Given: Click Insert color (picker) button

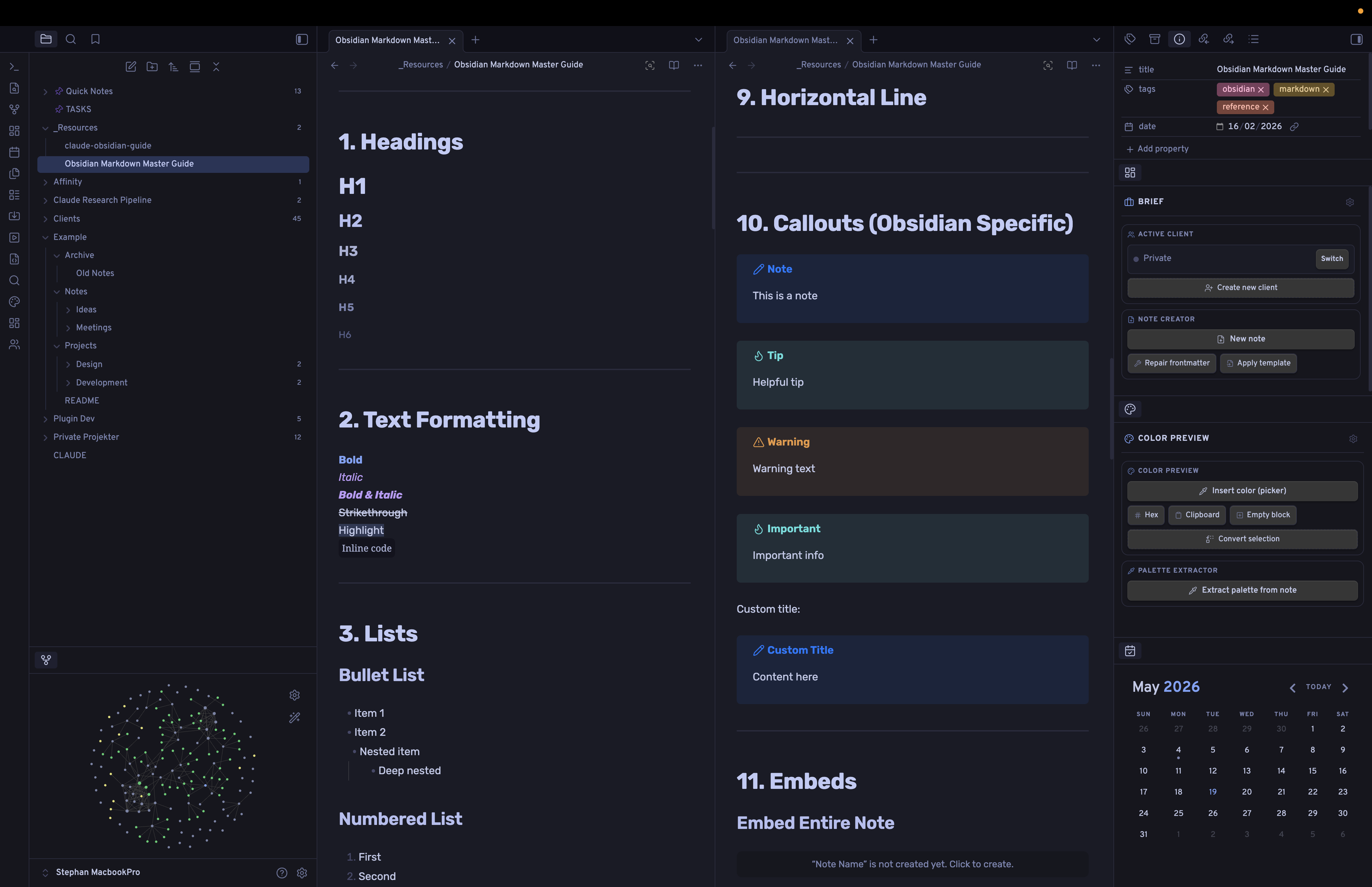Looking at the screenshot, I should (1243, 491).
